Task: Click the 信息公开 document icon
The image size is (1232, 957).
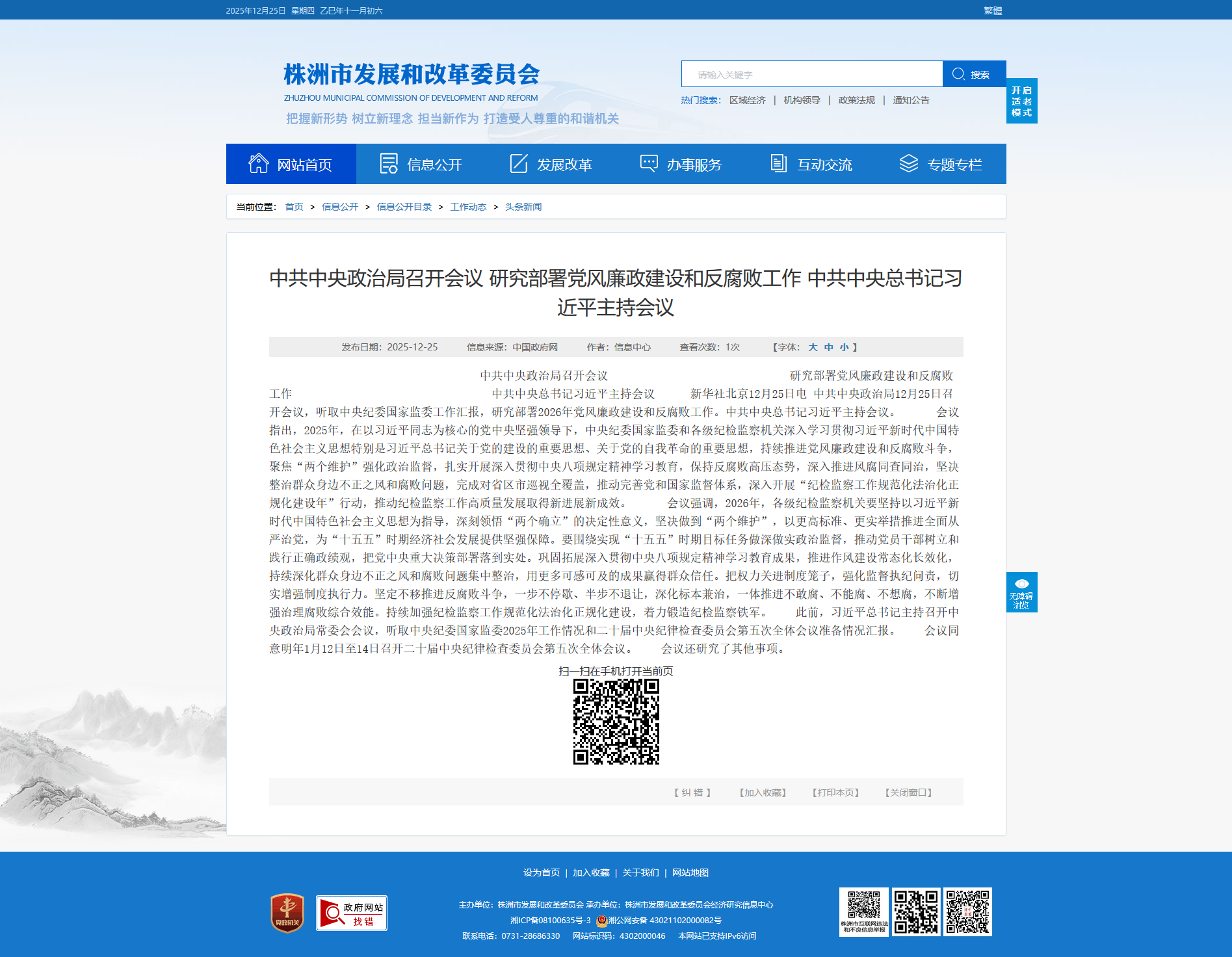Action: click(389, 164)
